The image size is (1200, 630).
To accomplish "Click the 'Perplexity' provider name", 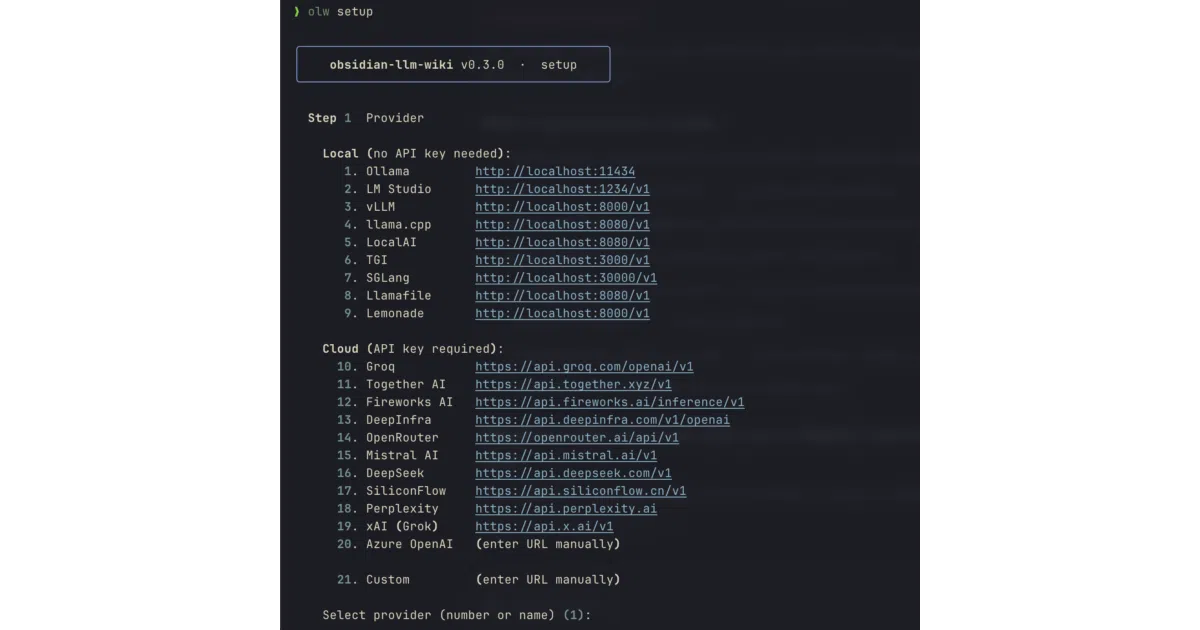I will (x=402, y=509).
